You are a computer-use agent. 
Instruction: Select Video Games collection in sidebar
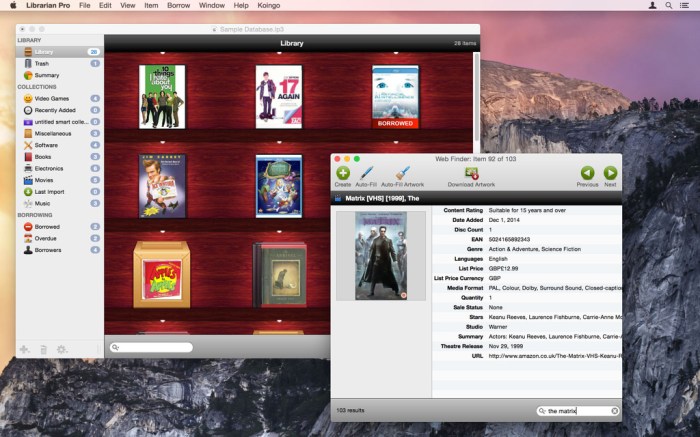click(x=52, y=98)
